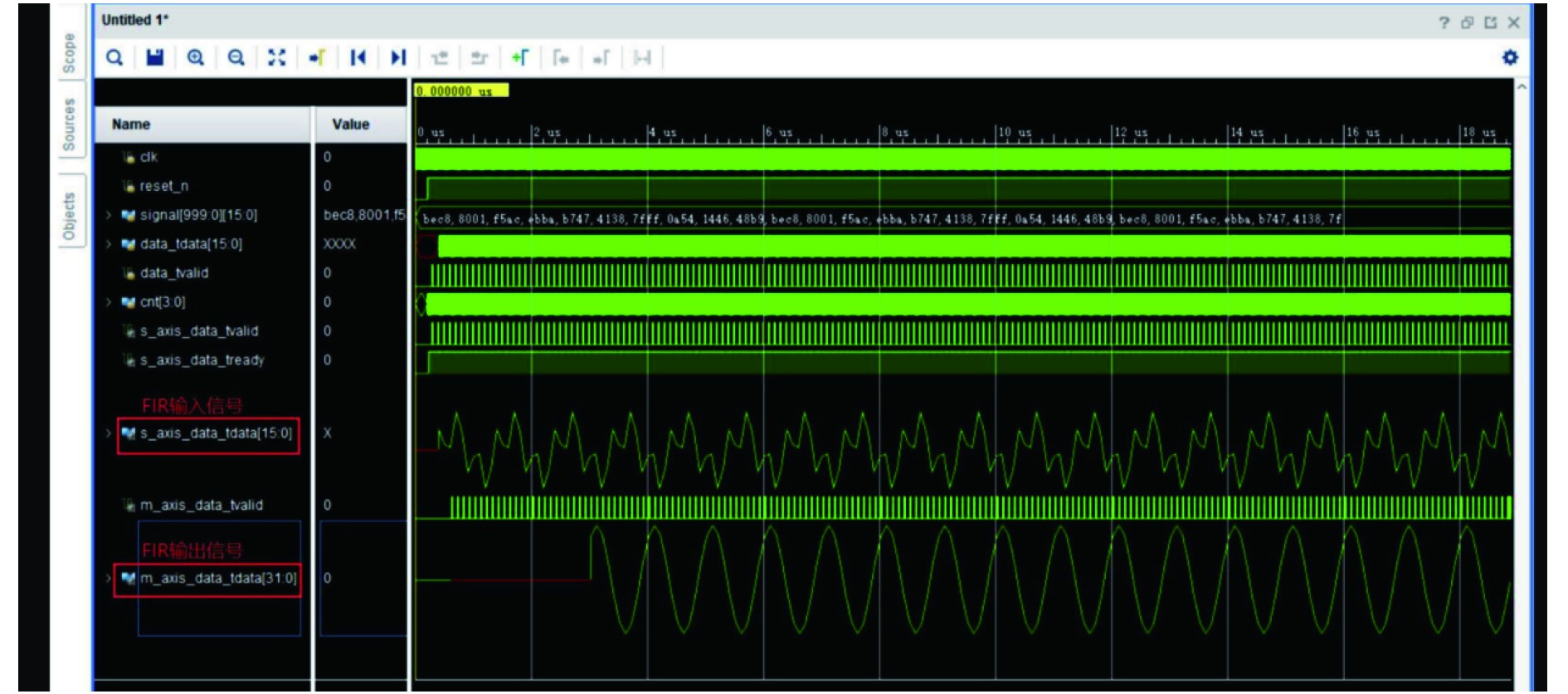
Task: Open the Sources side tab
Action: (x=70, y=125)
